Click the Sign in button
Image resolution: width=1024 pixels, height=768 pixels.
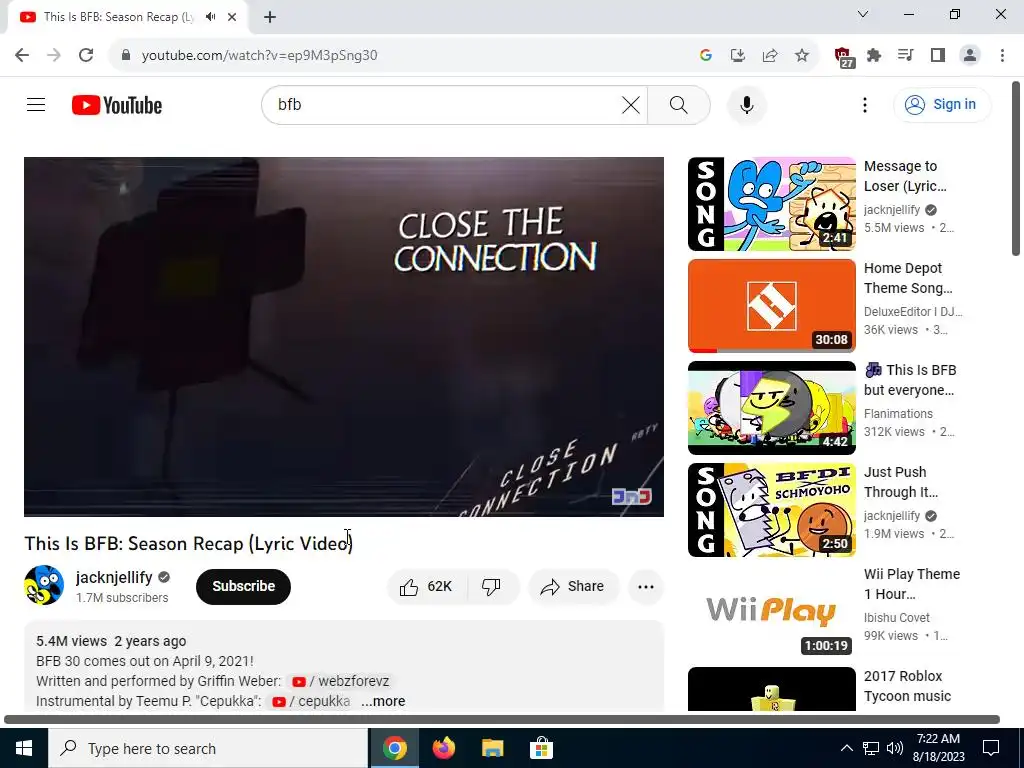[x=942, y=104]
